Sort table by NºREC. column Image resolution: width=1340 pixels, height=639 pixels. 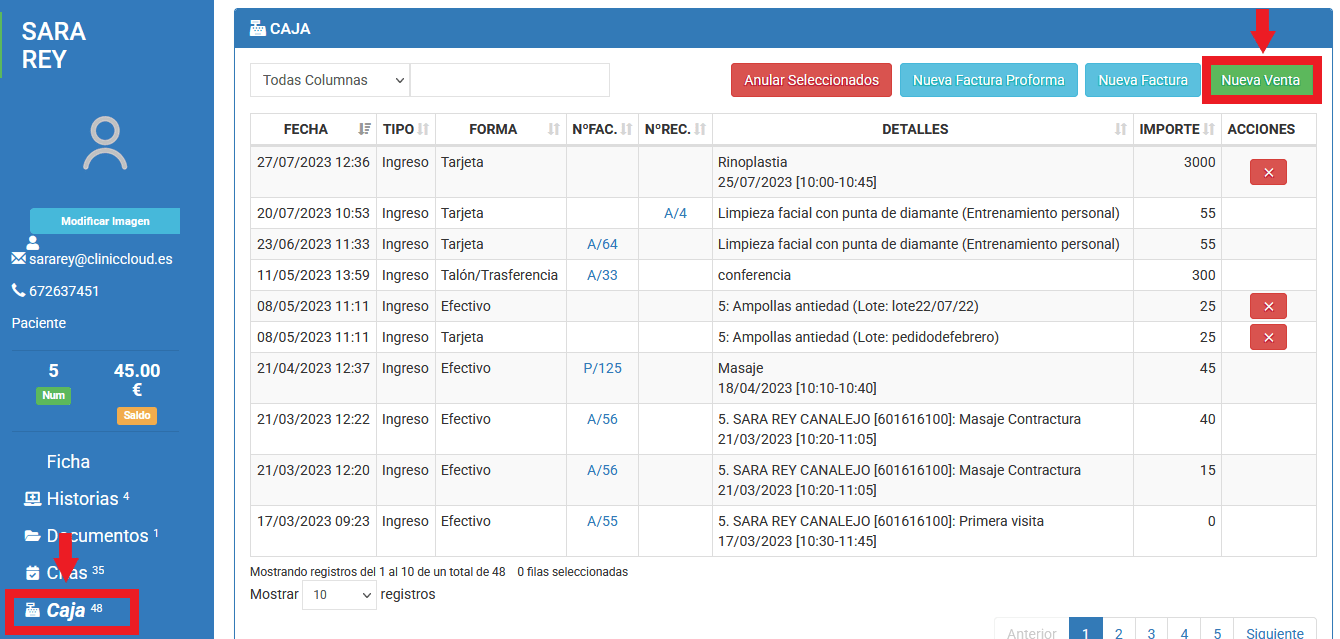675,129
